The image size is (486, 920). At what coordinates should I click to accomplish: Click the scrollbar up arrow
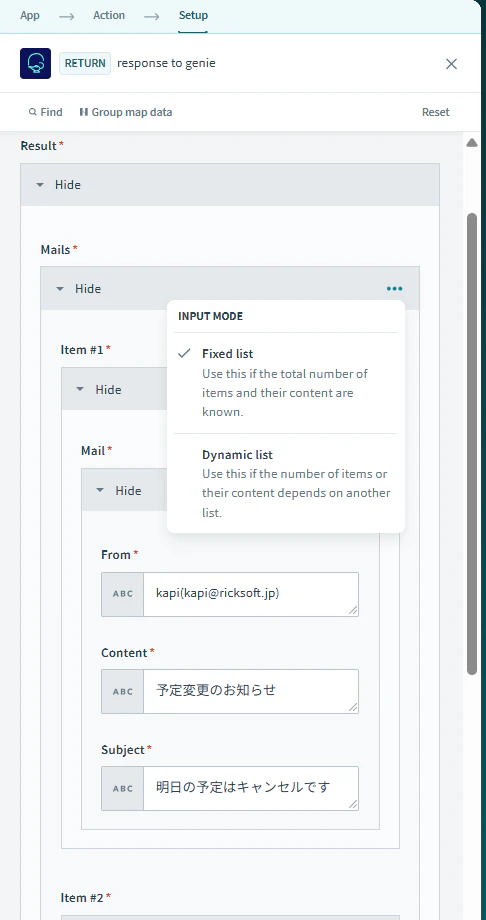click(472, 143)
